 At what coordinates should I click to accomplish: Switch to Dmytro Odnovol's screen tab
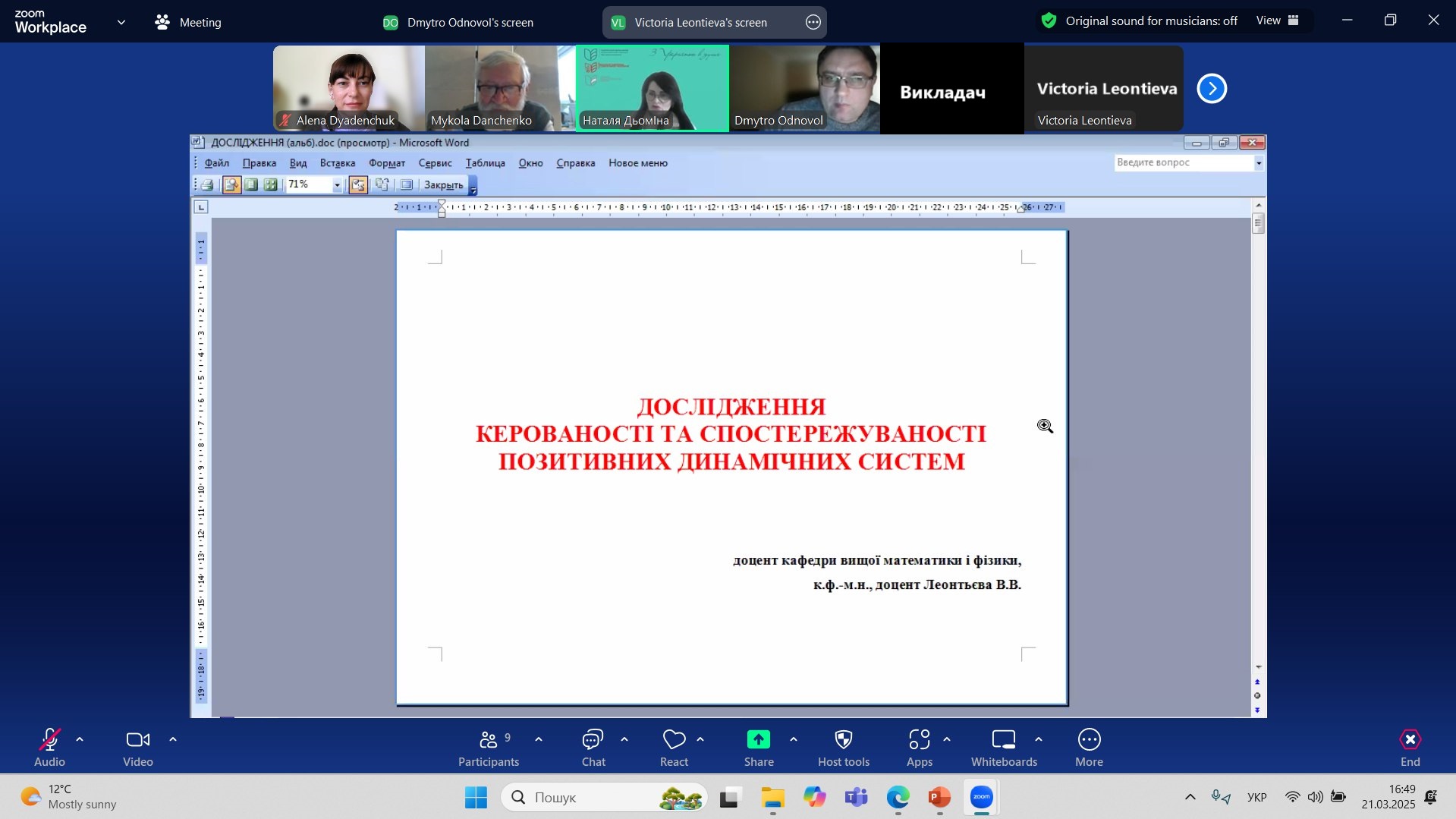click(x=458, y=23)
